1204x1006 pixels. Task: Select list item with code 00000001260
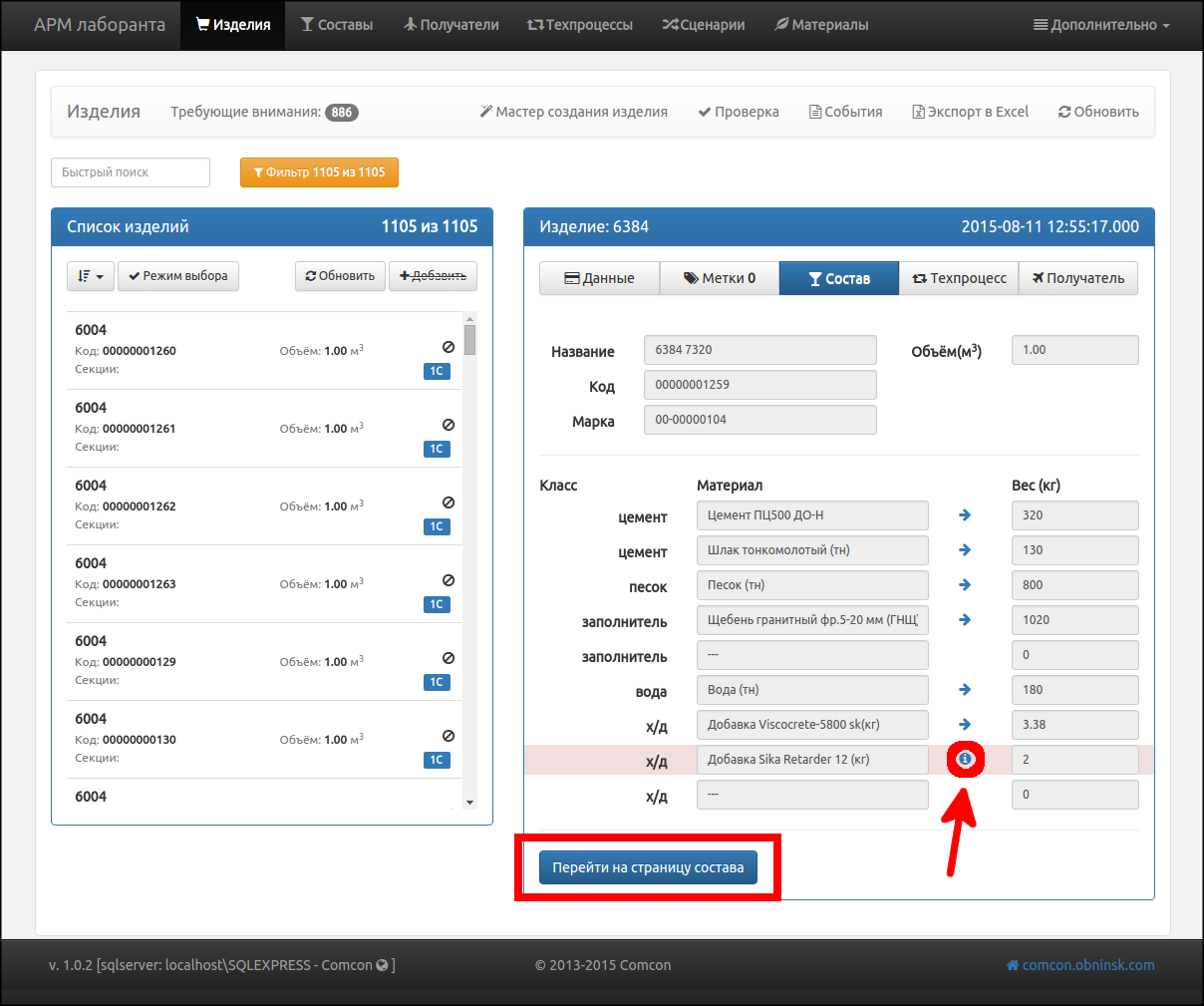click(x=264, y=350)
